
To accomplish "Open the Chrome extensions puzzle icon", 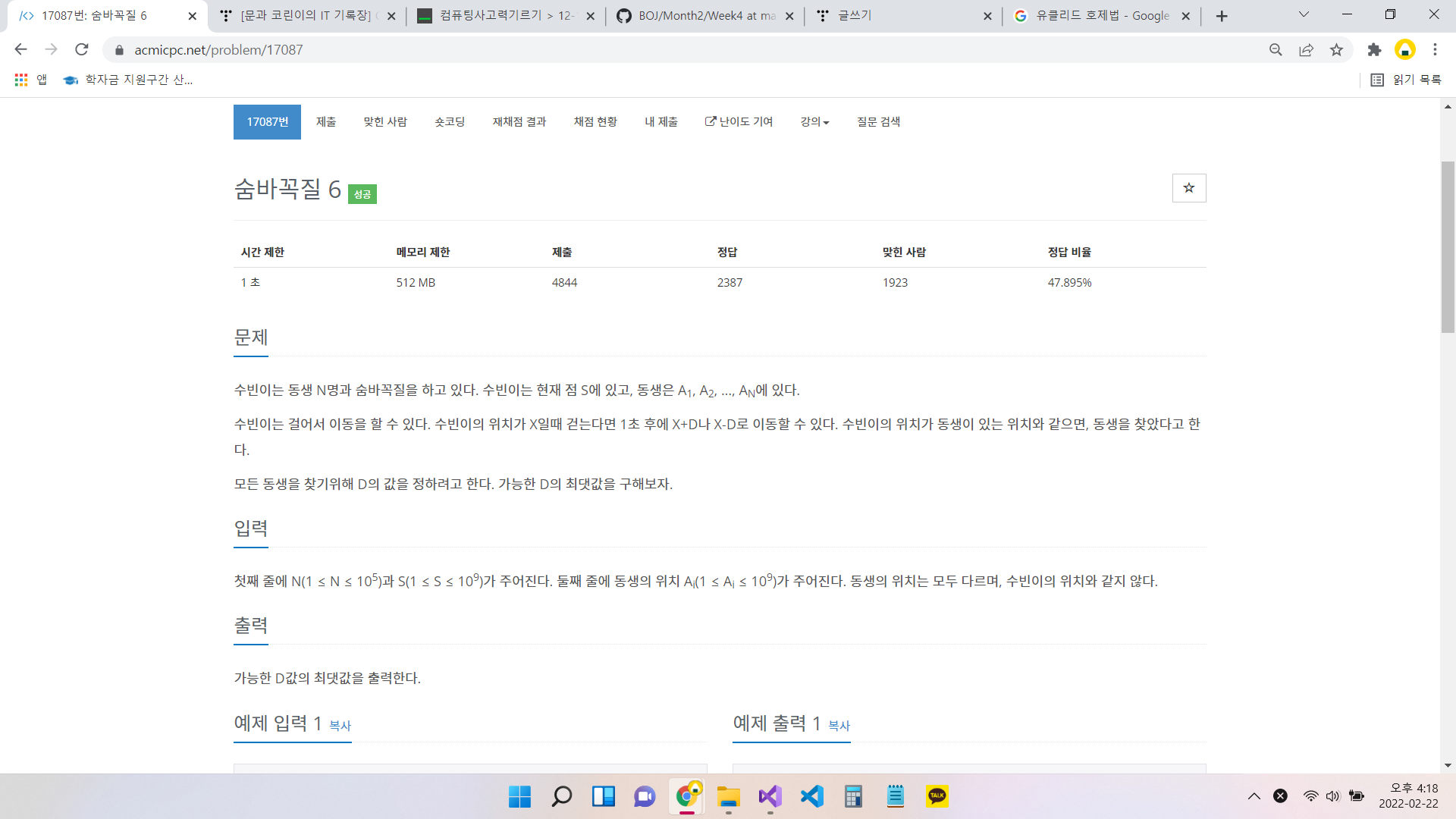I will pos(1374,50).
